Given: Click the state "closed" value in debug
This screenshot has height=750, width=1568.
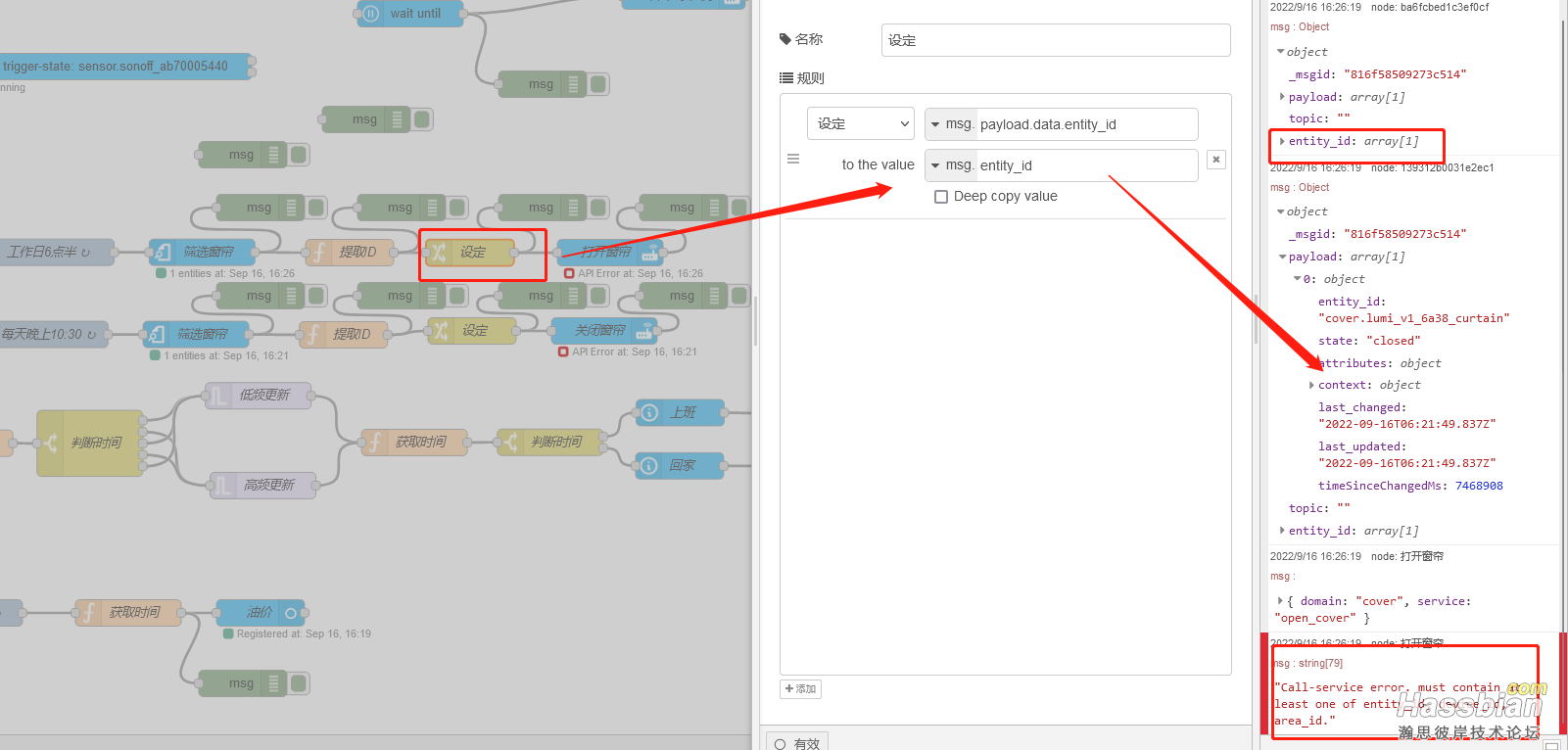Looking at the screenshot, I should [x=1394, y=341].
